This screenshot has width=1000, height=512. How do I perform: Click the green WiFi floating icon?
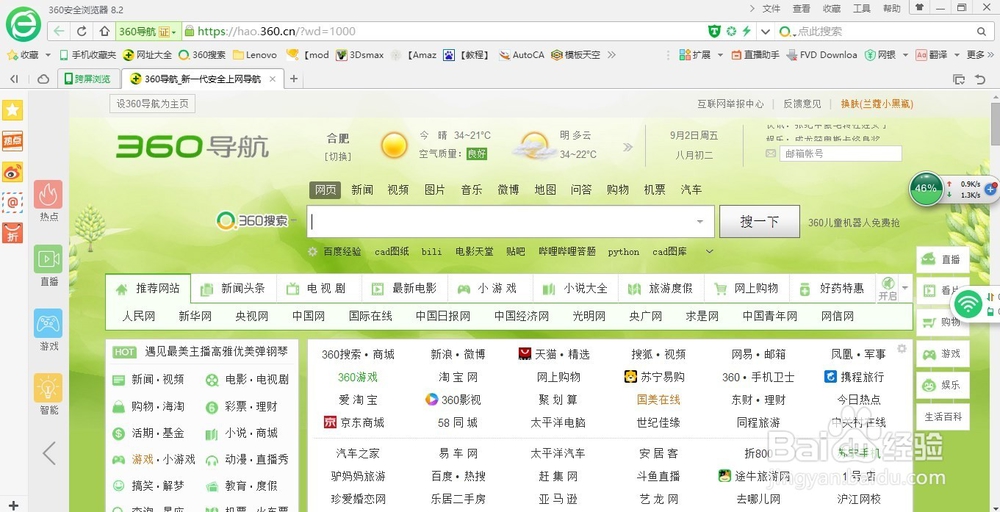pyautogui.click(x=969, y=304)
